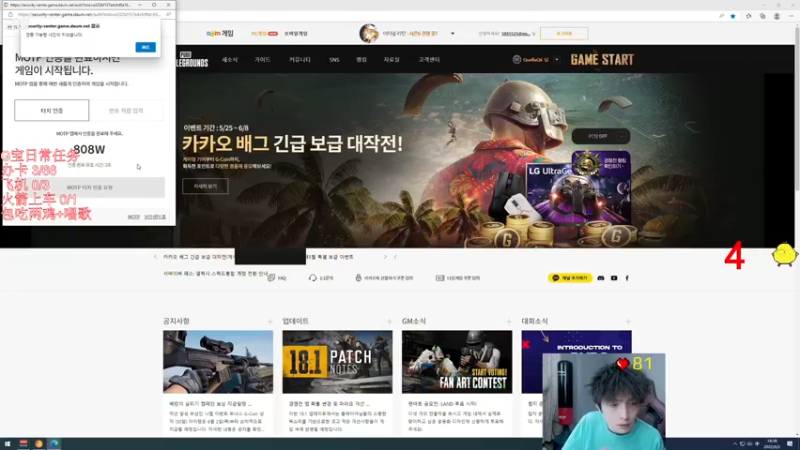Expand the game selector dropdown arrow in header
Viewport: 800px width, 450px height.
(x=453, y=34)
